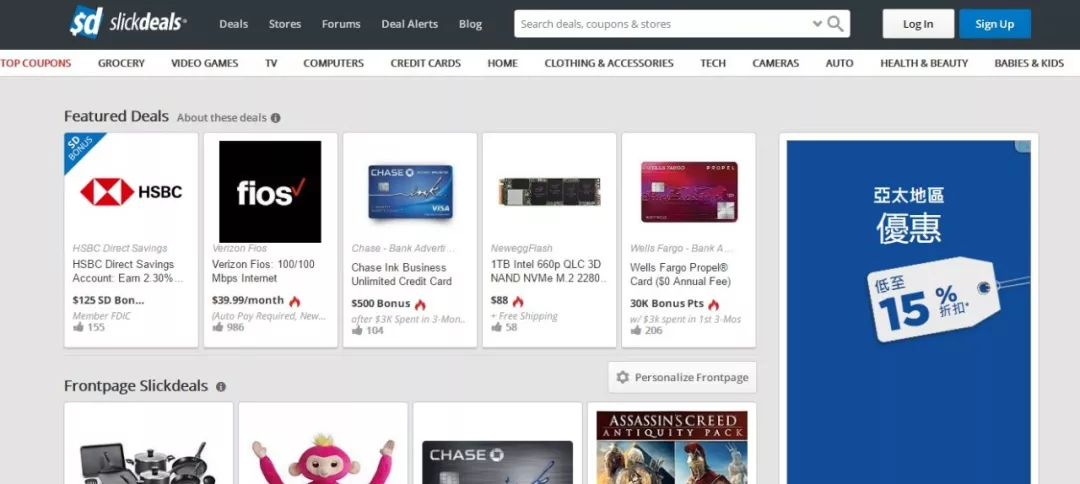This screenshot has width=1080, height=484.
Task: Select the Home category
Action: click(x=503, y=63)
